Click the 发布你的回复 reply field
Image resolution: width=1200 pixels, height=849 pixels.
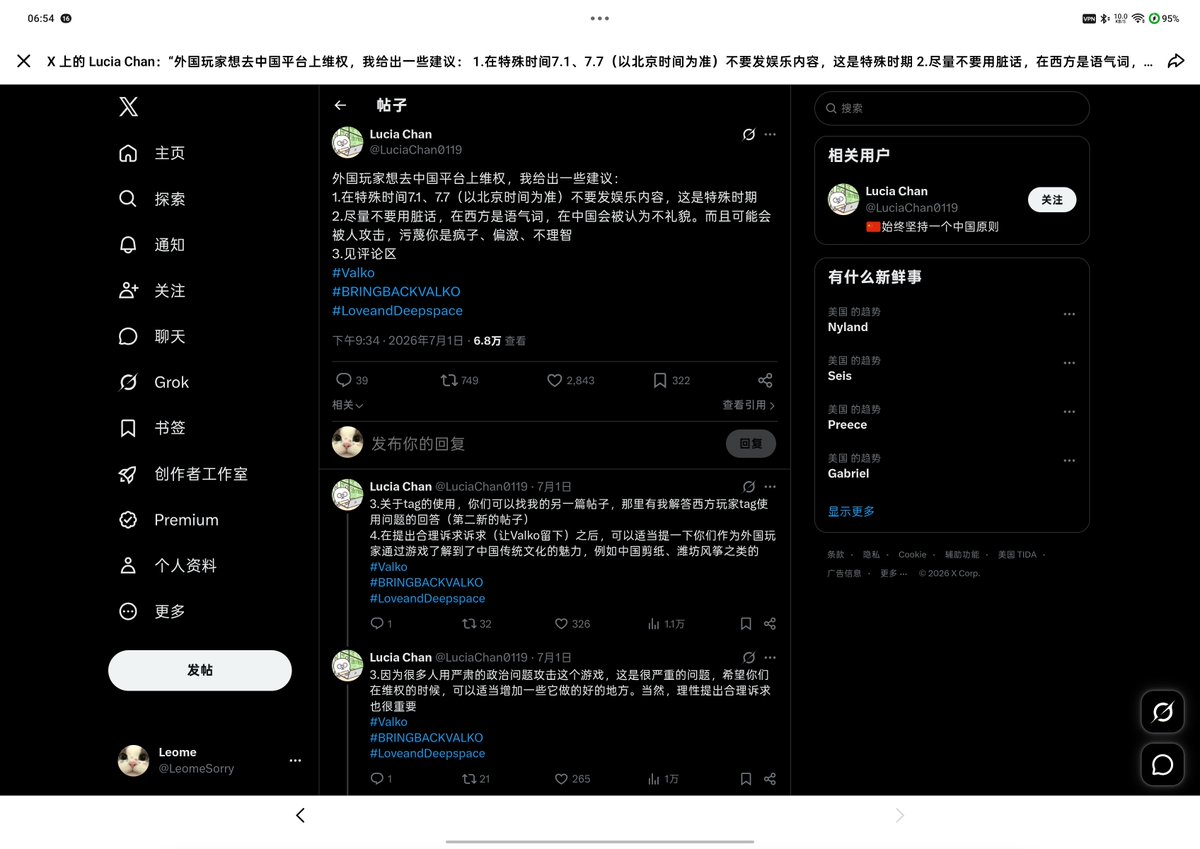tap(544, 443)
